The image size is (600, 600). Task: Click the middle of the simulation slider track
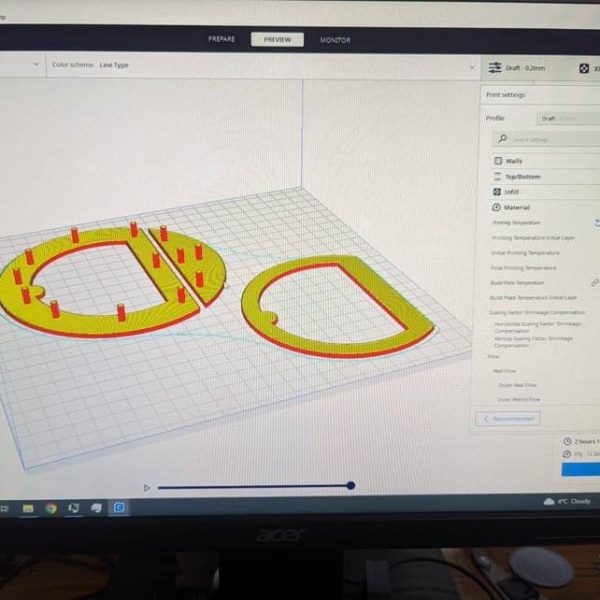click(253, 487)
